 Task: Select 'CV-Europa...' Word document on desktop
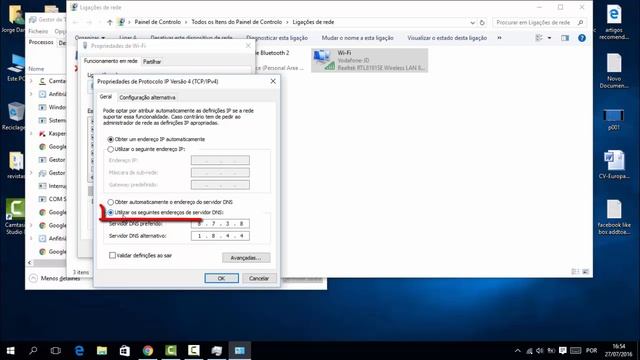[613, 164]
